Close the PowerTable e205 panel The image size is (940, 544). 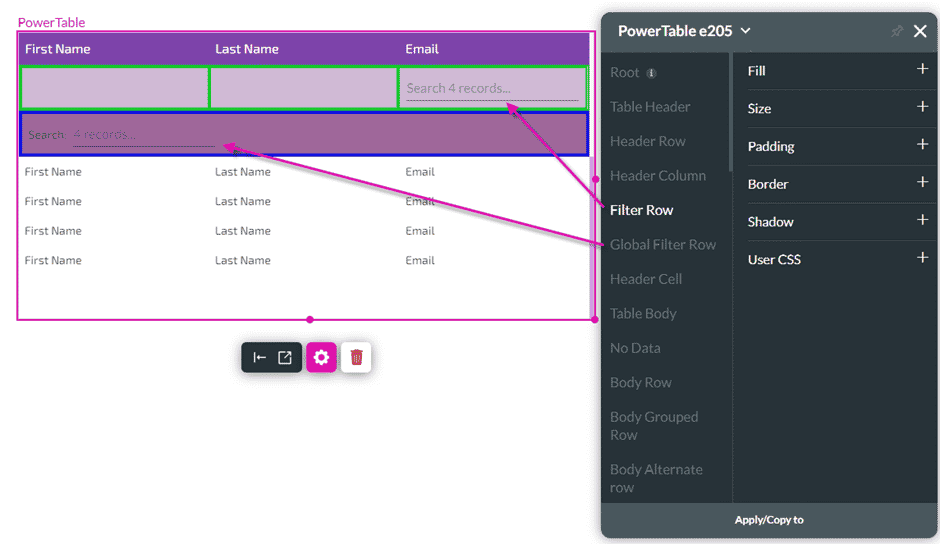[920, 32]
